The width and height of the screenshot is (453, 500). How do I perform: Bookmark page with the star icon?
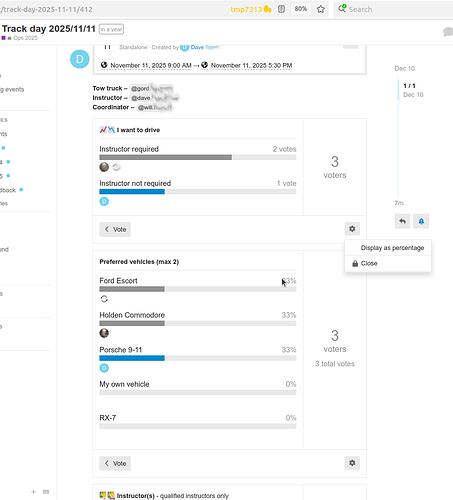321,9
